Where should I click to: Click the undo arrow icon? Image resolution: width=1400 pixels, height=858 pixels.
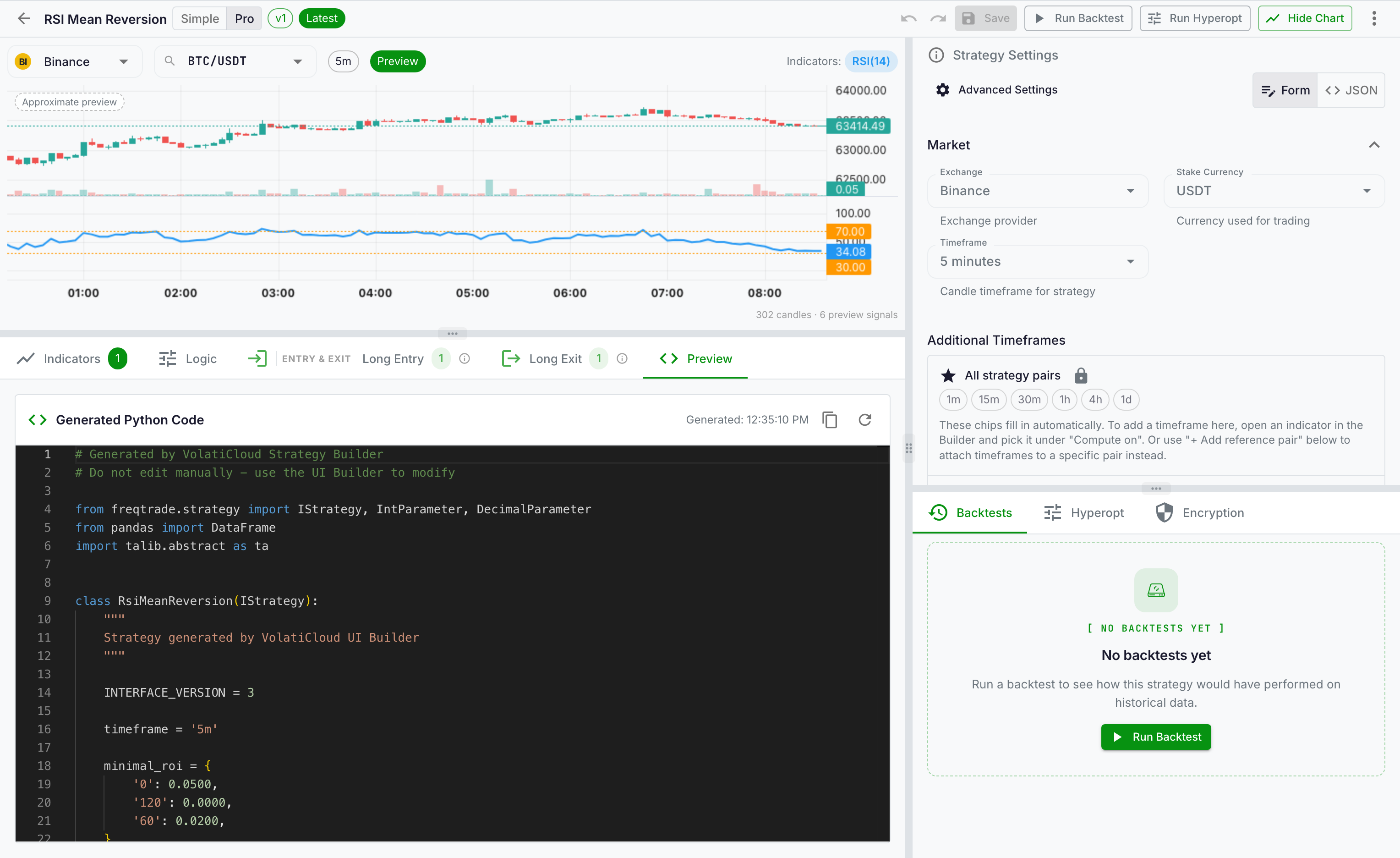point(908,18)
